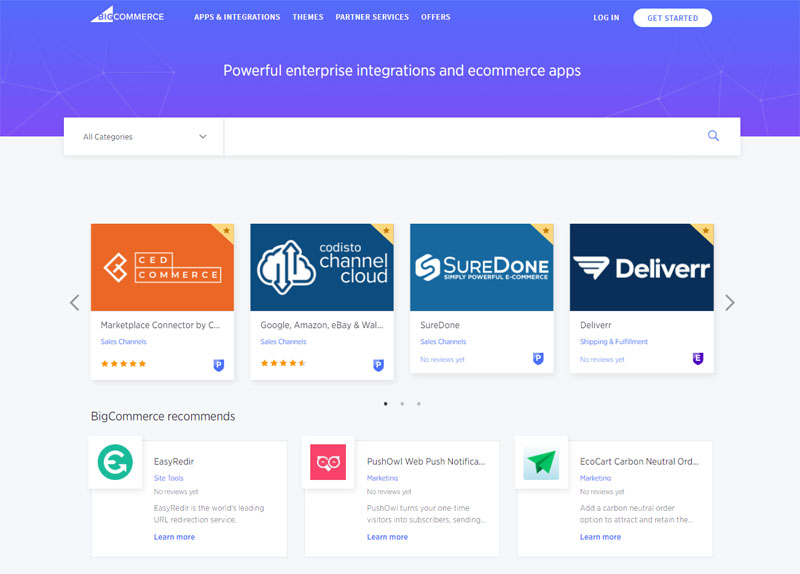This screenshot has height=574, width=800.
Task: Select the third carousel pagination dot
Action: (x=418, y=404)
